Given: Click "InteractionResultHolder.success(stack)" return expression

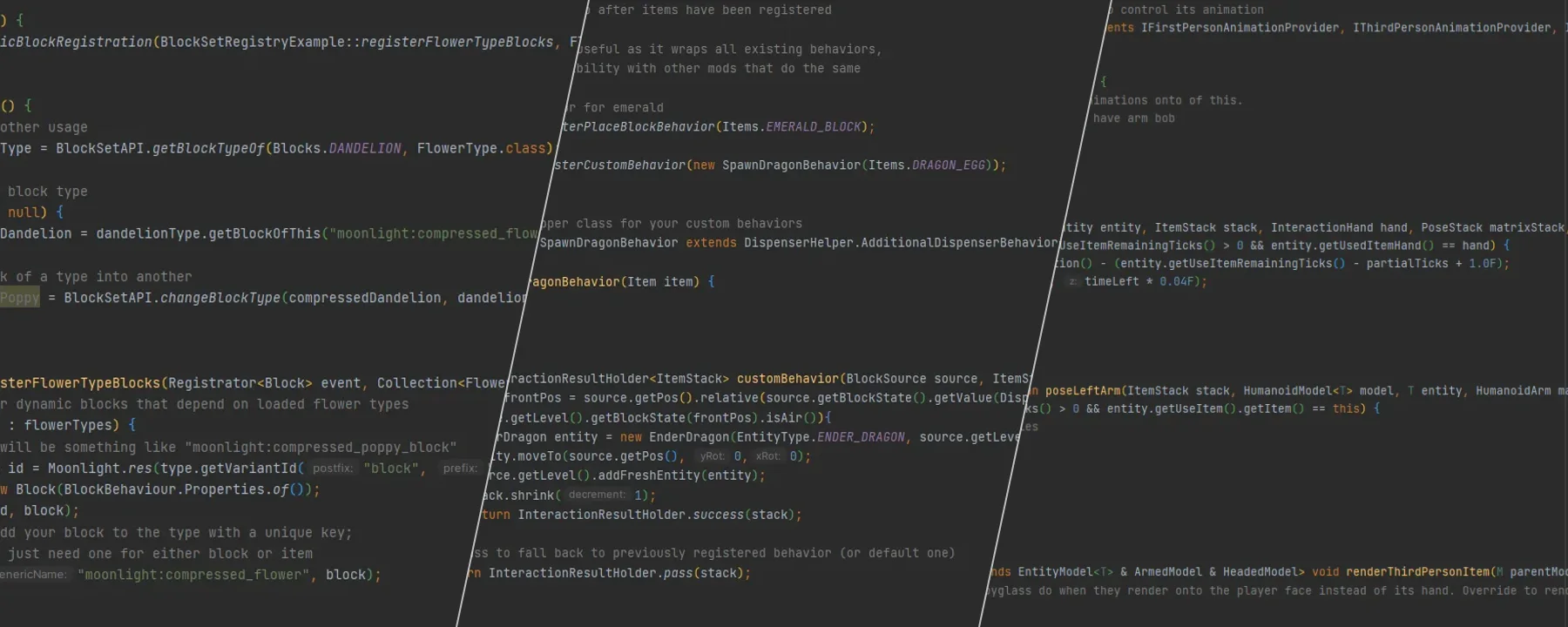Looking at the screenshot, I should [656, 514].
